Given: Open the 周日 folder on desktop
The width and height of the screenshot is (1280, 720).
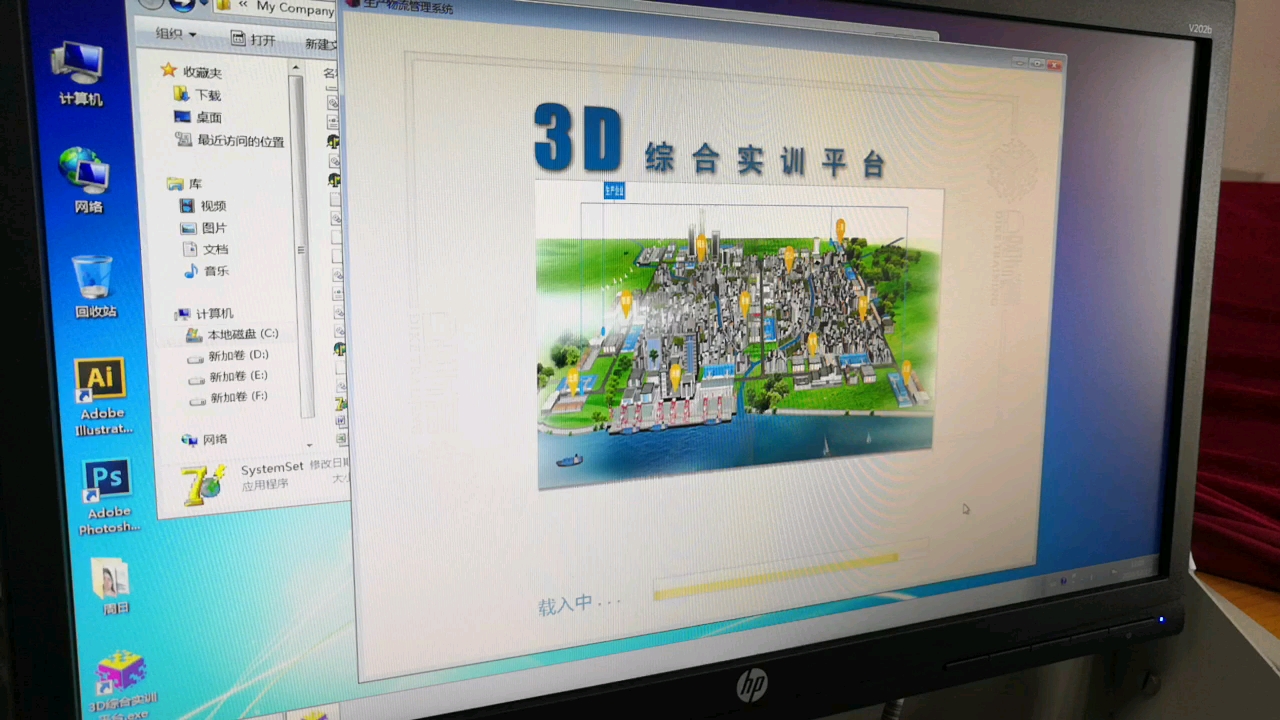Looking at the screenshot, I should (112, 586).
